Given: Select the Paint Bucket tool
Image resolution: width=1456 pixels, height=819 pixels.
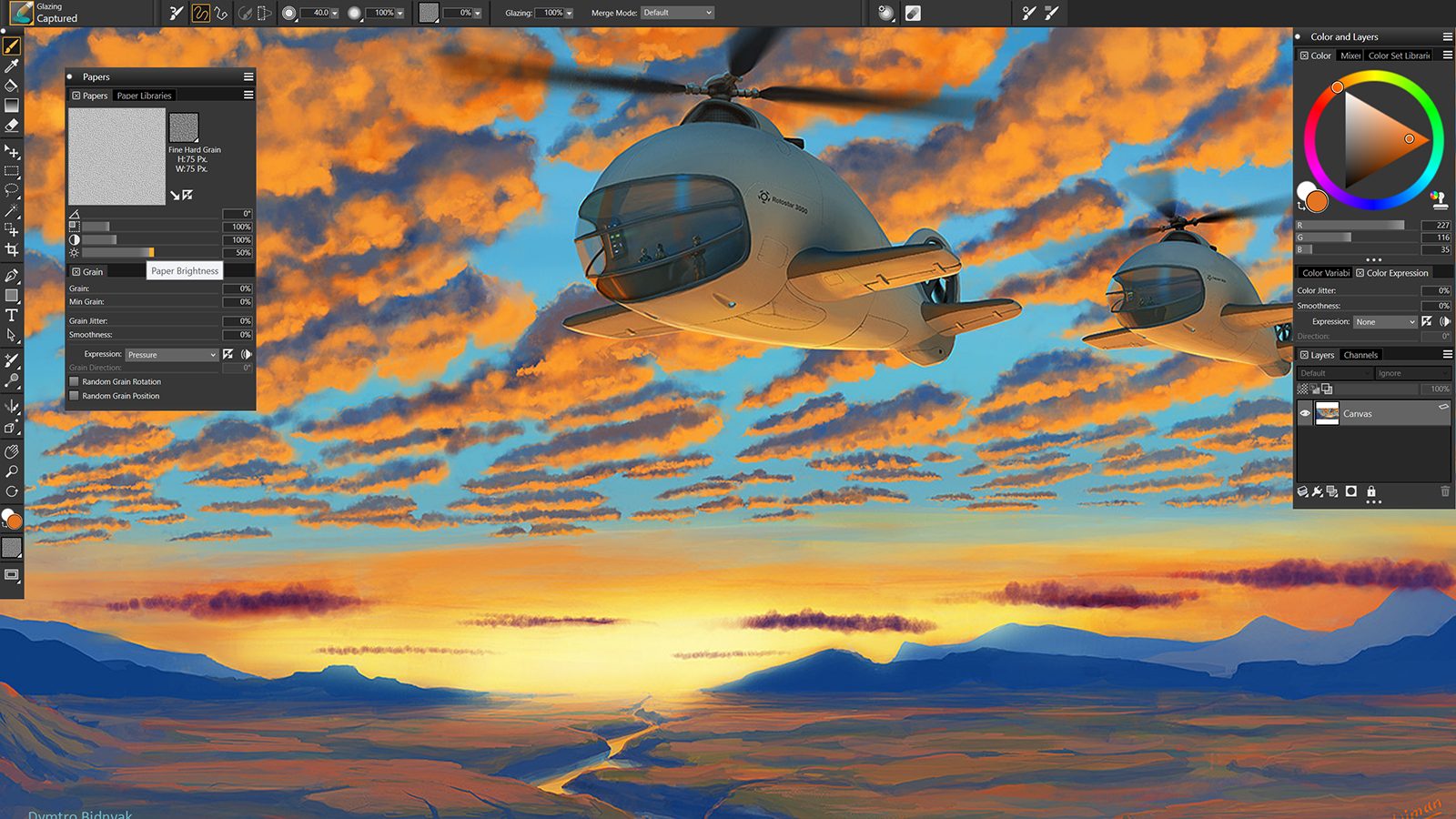Looking at the screenshot, I should click(x=12, y=86).
